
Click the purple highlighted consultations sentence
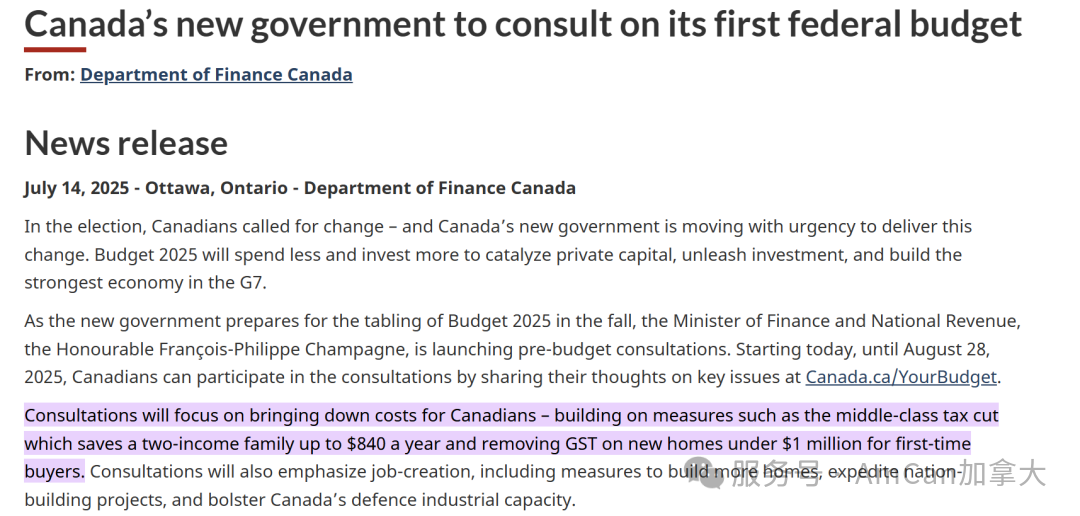(x=511, y=444)
